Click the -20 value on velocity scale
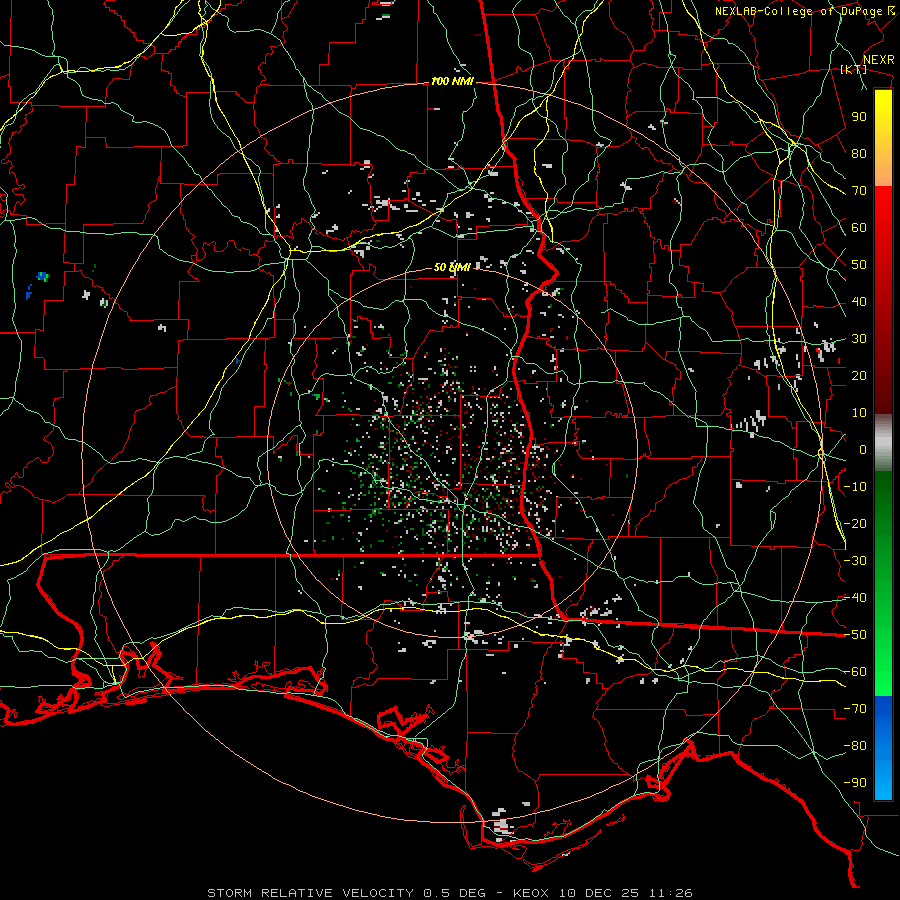 [855, 523]
